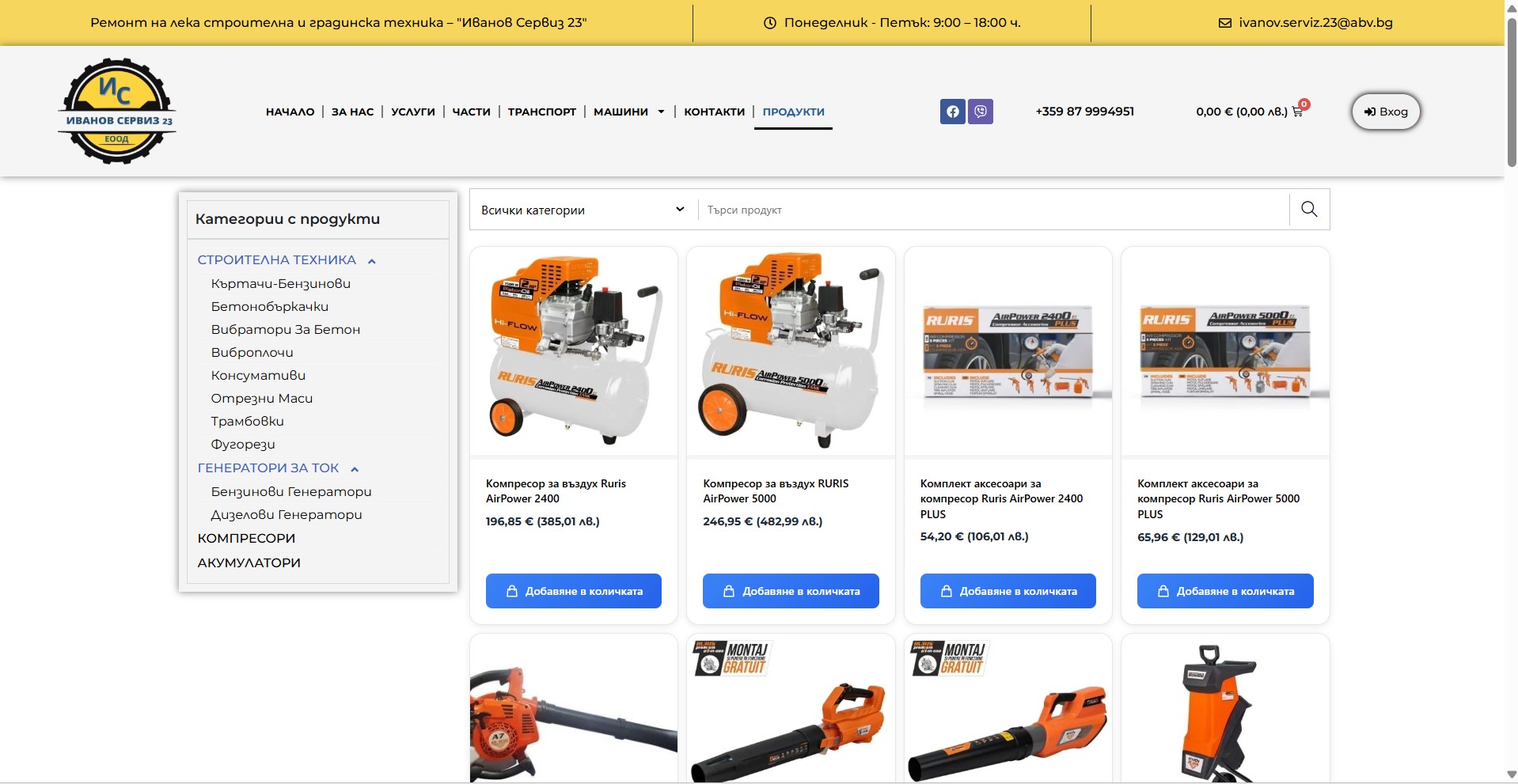The image size is (1518, 784).
Task: Open the Комплект аксесоари AirPower 2400 PLUS title
Action: coord(1001,498)
